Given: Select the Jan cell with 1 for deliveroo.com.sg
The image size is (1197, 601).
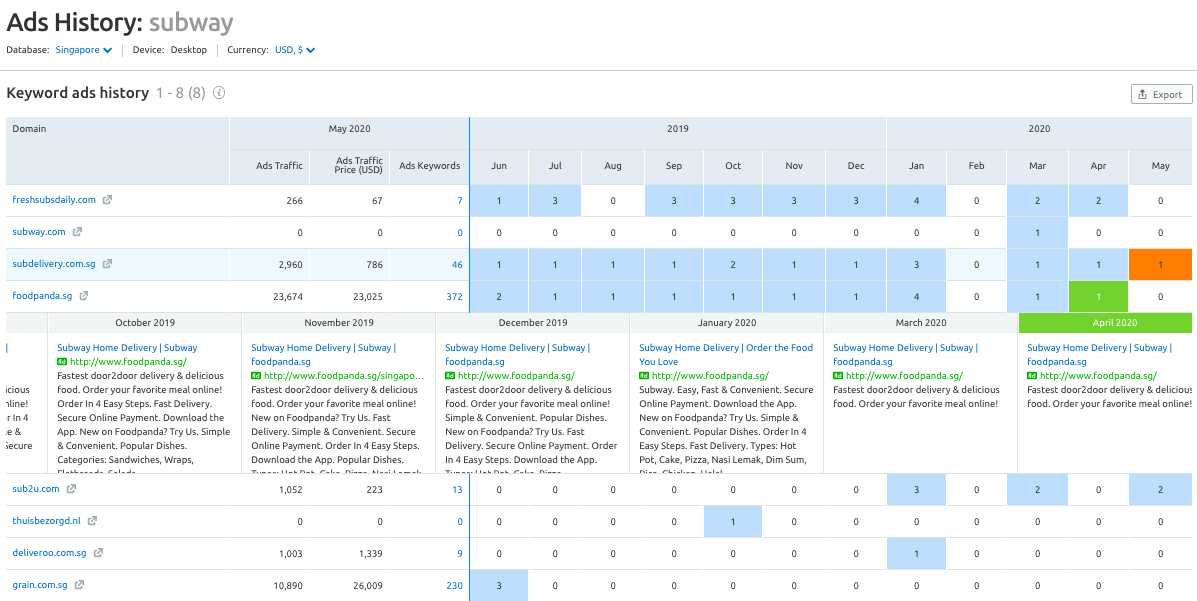Looking at the screenshot, I should pos(916,554).
